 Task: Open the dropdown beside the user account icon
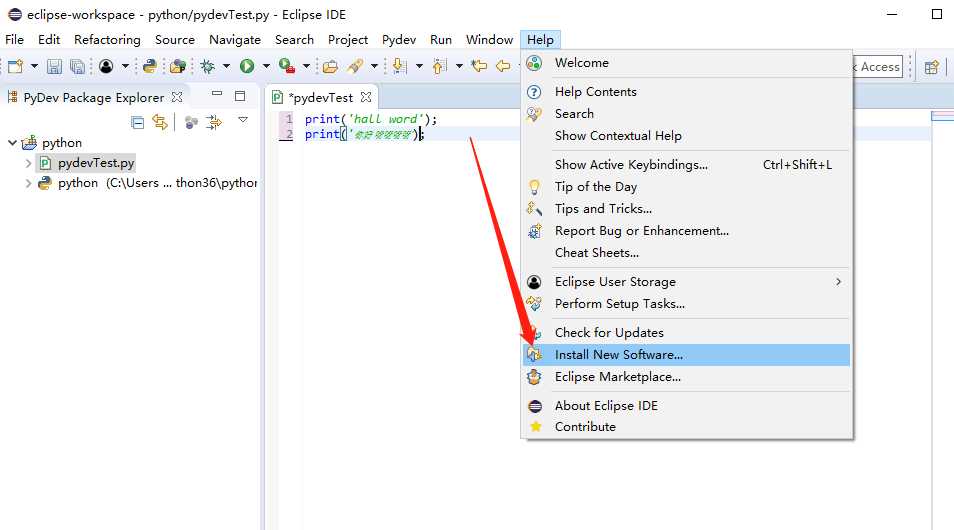click(x=125, y=66)
